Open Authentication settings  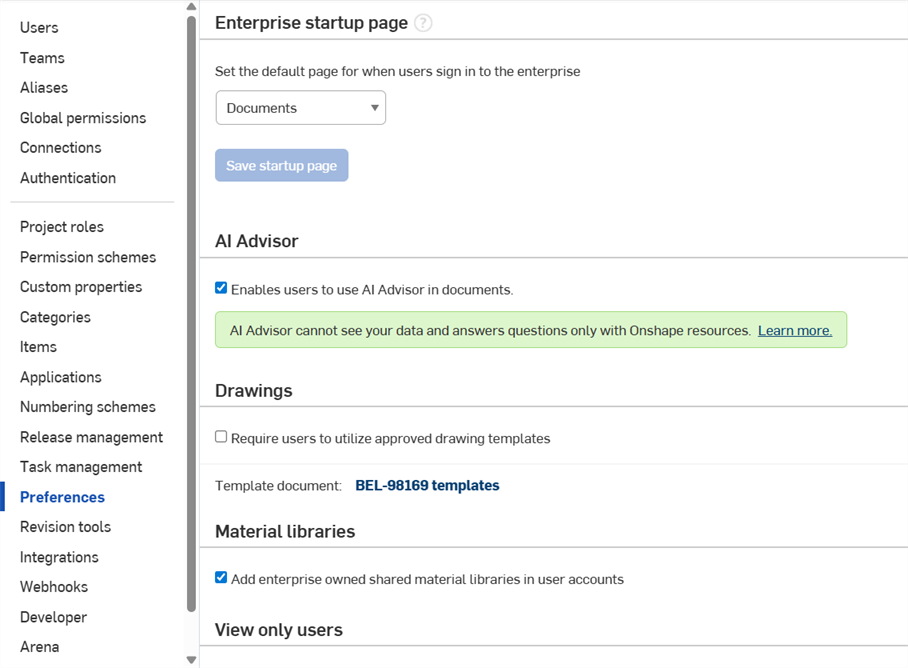click(68, 177)
